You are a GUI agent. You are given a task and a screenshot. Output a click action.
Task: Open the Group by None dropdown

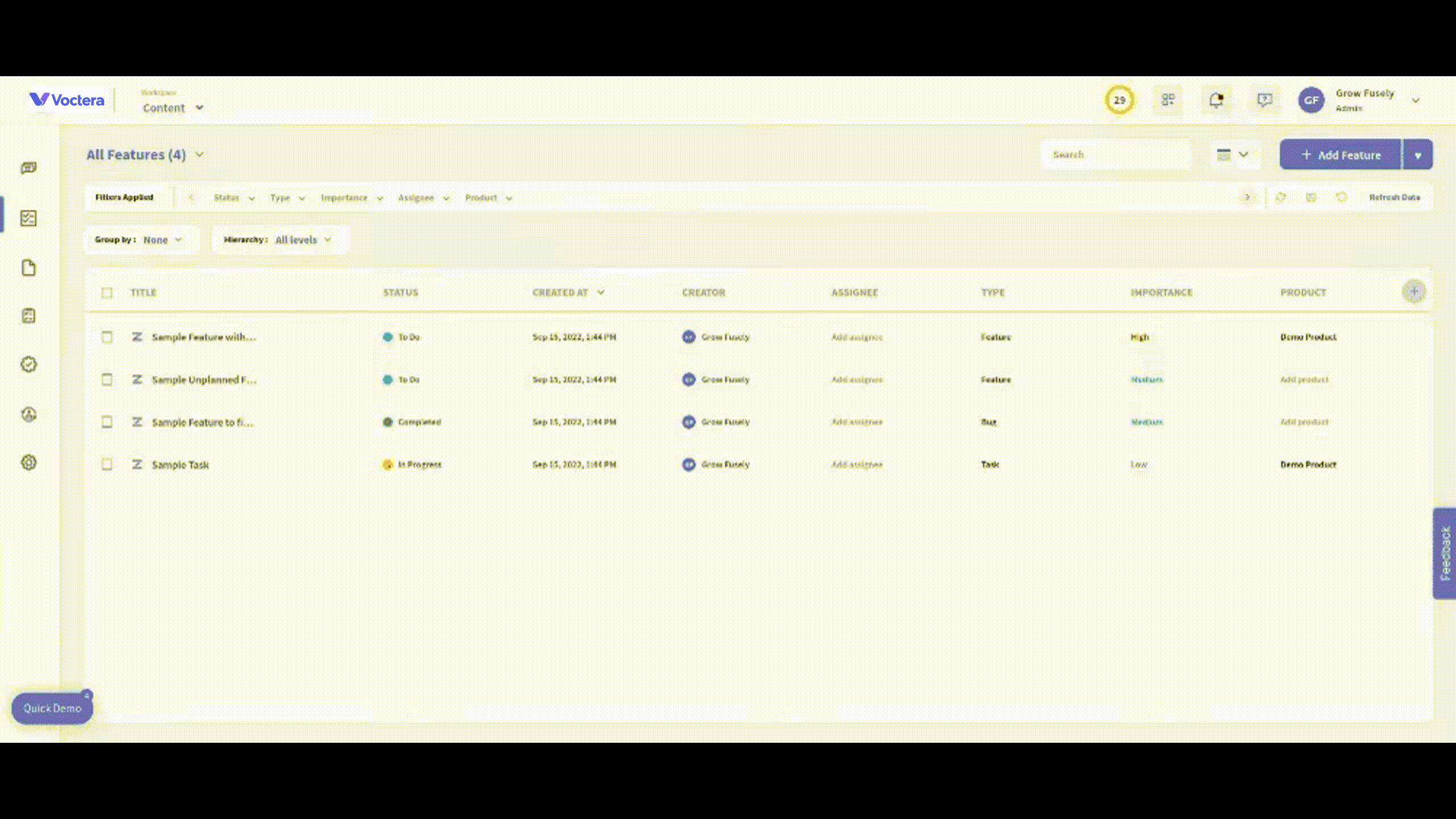coord(140,240)
